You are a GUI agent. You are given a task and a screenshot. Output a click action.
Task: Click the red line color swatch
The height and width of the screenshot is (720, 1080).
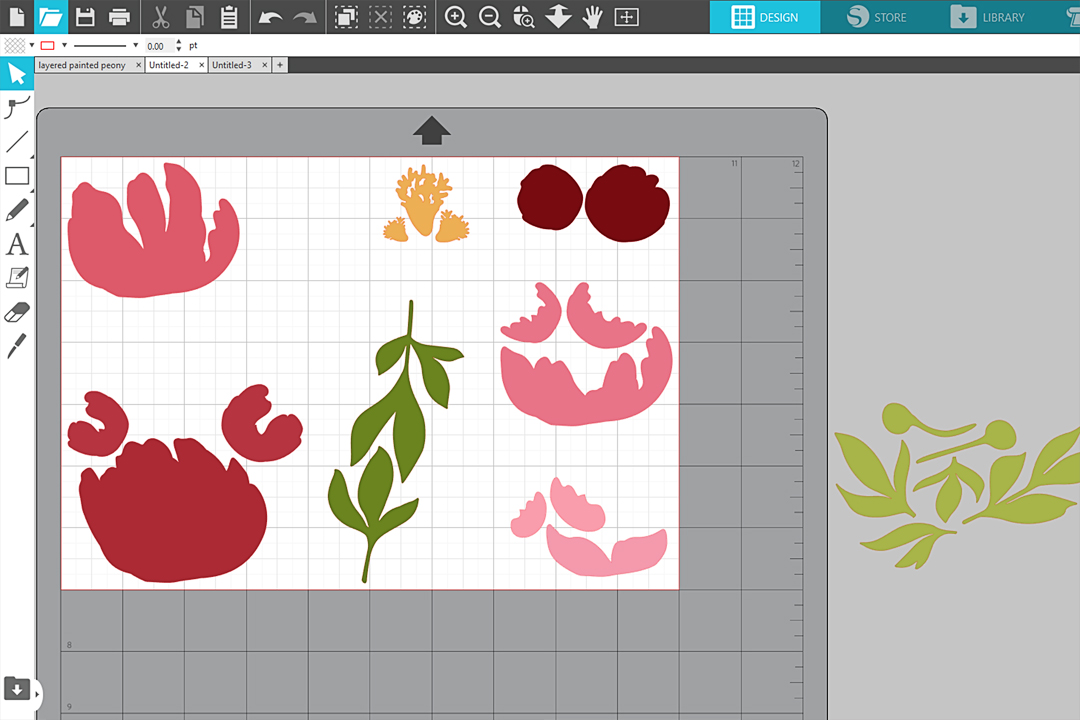(48, 45)
